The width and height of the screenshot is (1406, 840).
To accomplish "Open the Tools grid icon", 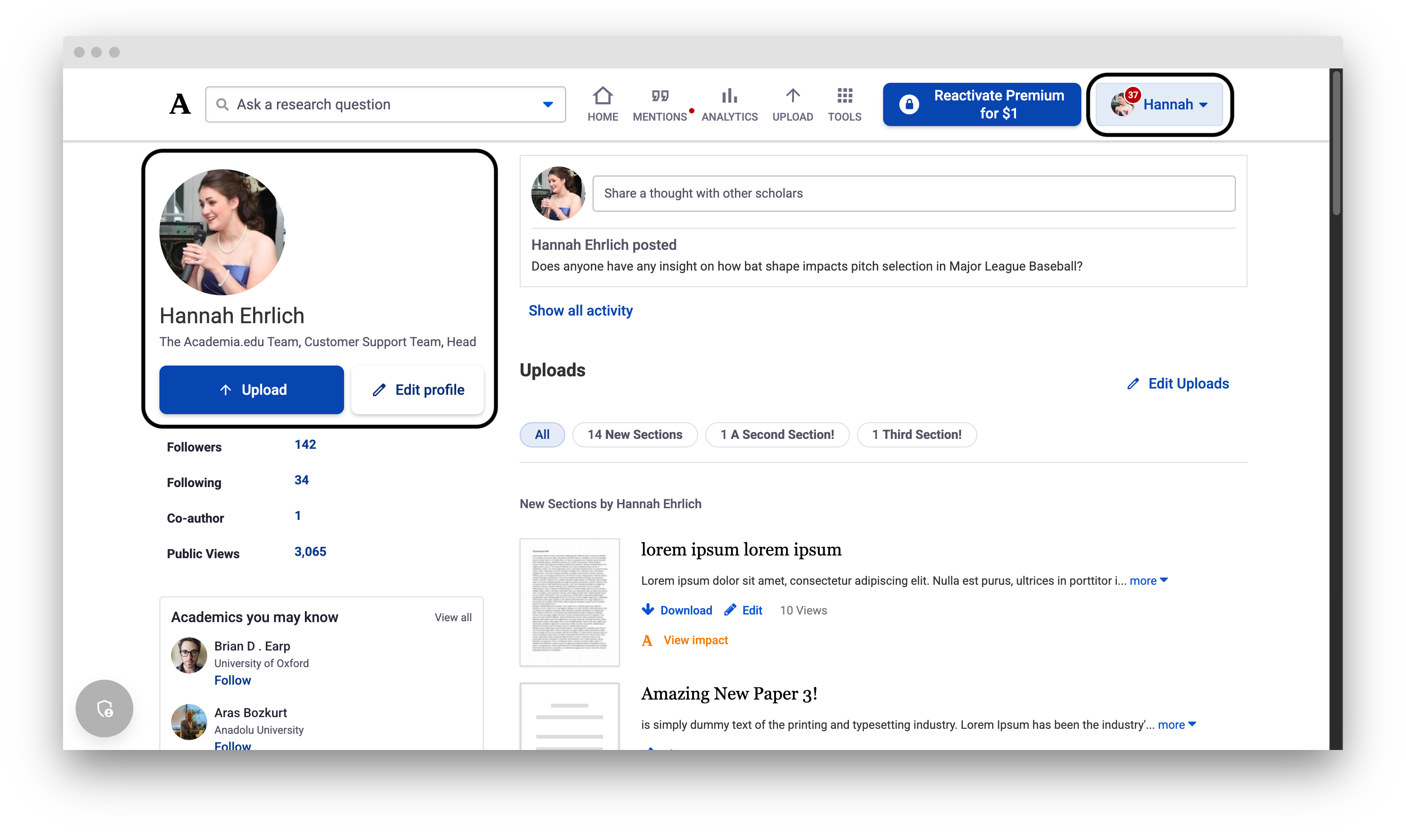I will (844, 96).
